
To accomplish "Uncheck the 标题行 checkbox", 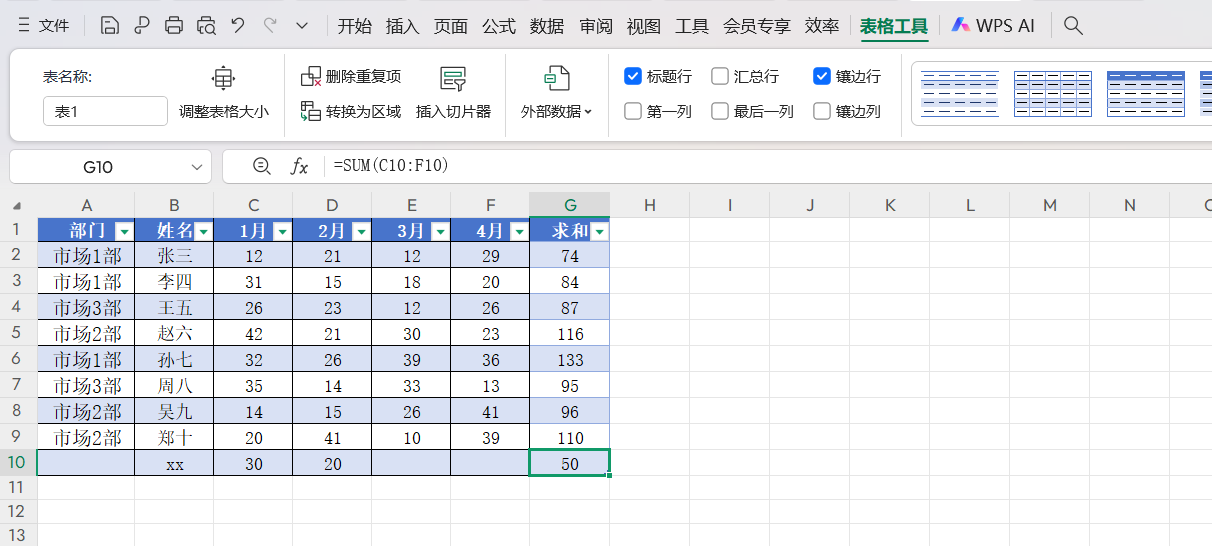I will click(x=633, y=76).
